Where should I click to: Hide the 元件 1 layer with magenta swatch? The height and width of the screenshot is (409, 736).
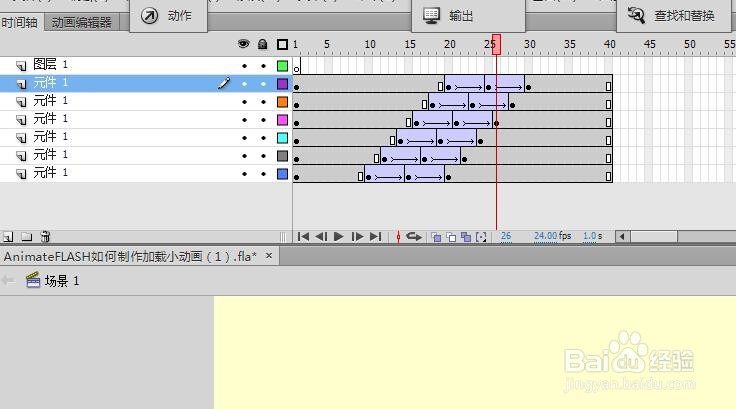click(244, 120)
